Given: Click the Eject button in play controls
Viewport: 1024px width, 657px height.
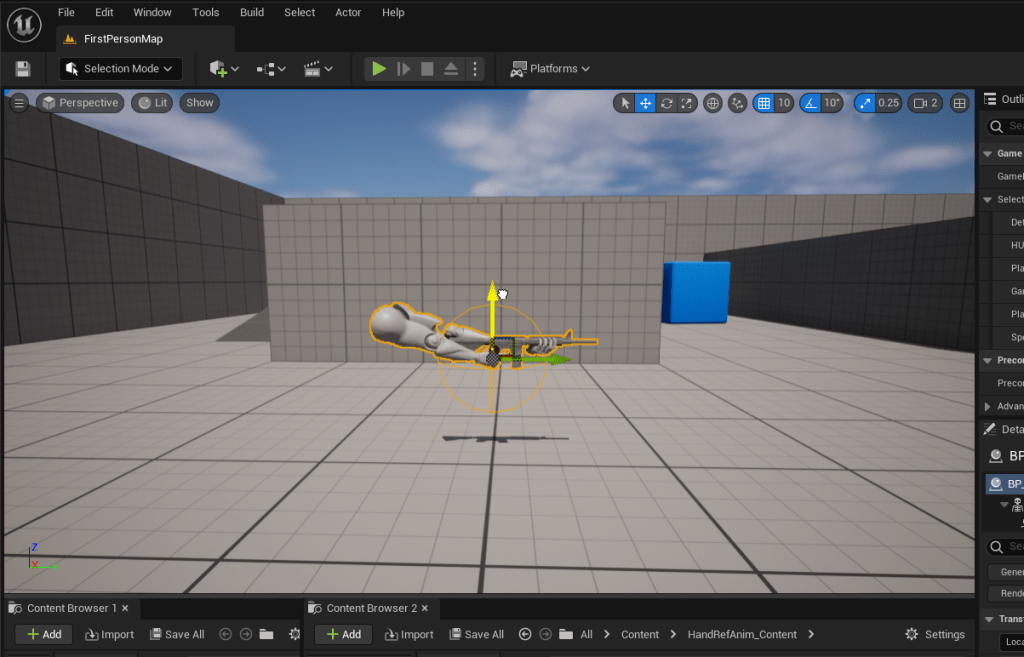Looking at the screenshot, I should [451, 69].
